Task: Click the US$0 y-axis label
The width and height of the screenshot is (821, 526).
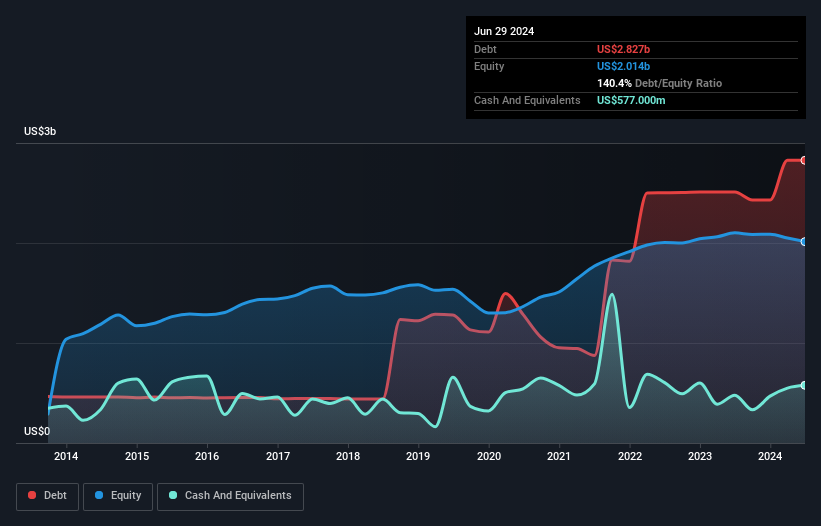Action: tap(37, 432)
